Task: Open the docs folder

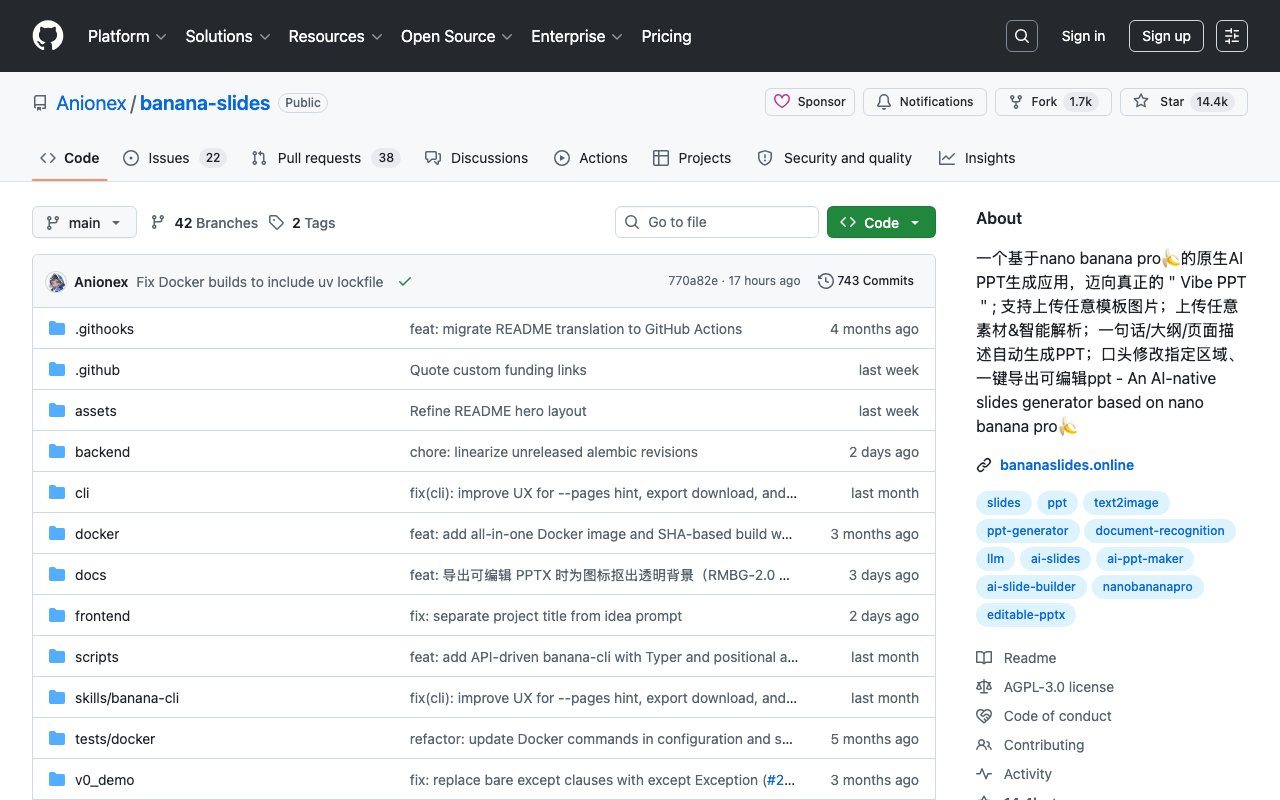Action: (x=90, y=575)
